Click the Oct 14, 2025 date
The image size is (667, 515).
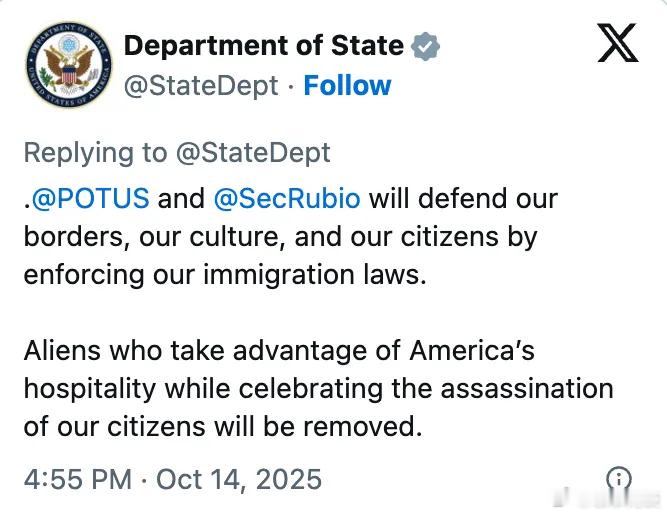coord(238,479)
